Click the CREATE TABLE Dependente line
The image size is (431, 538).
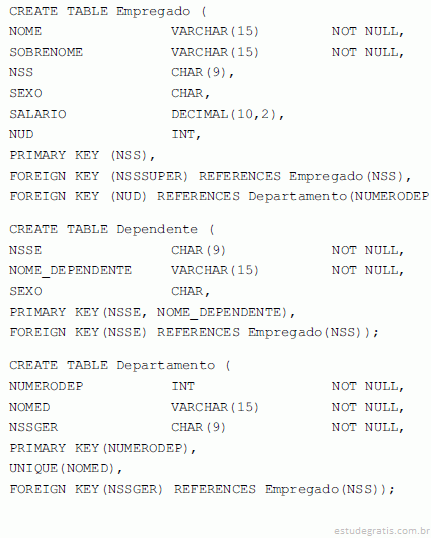(x=112, y=229)
